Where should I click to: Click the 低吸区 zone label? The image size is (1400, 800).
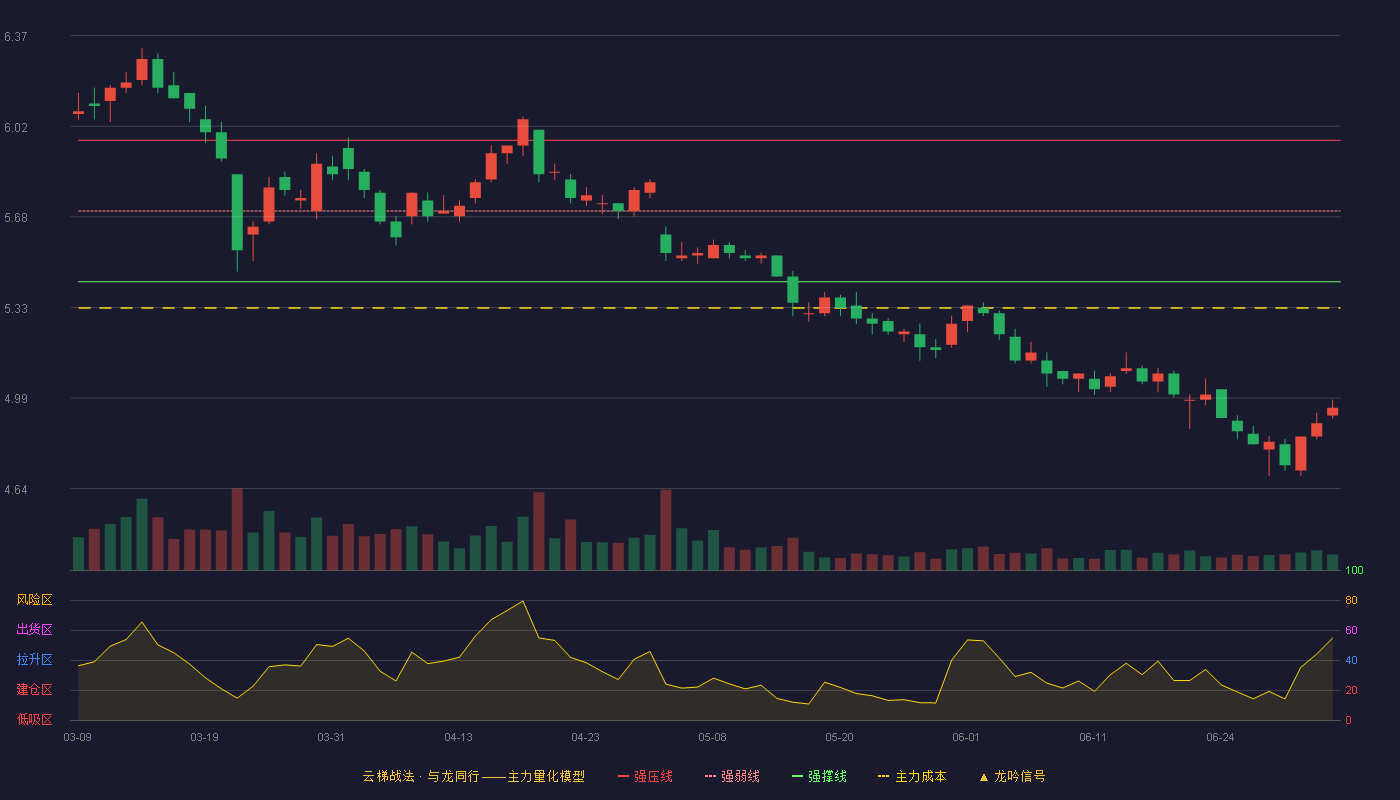pyautogui.click(x=34, y=719)
